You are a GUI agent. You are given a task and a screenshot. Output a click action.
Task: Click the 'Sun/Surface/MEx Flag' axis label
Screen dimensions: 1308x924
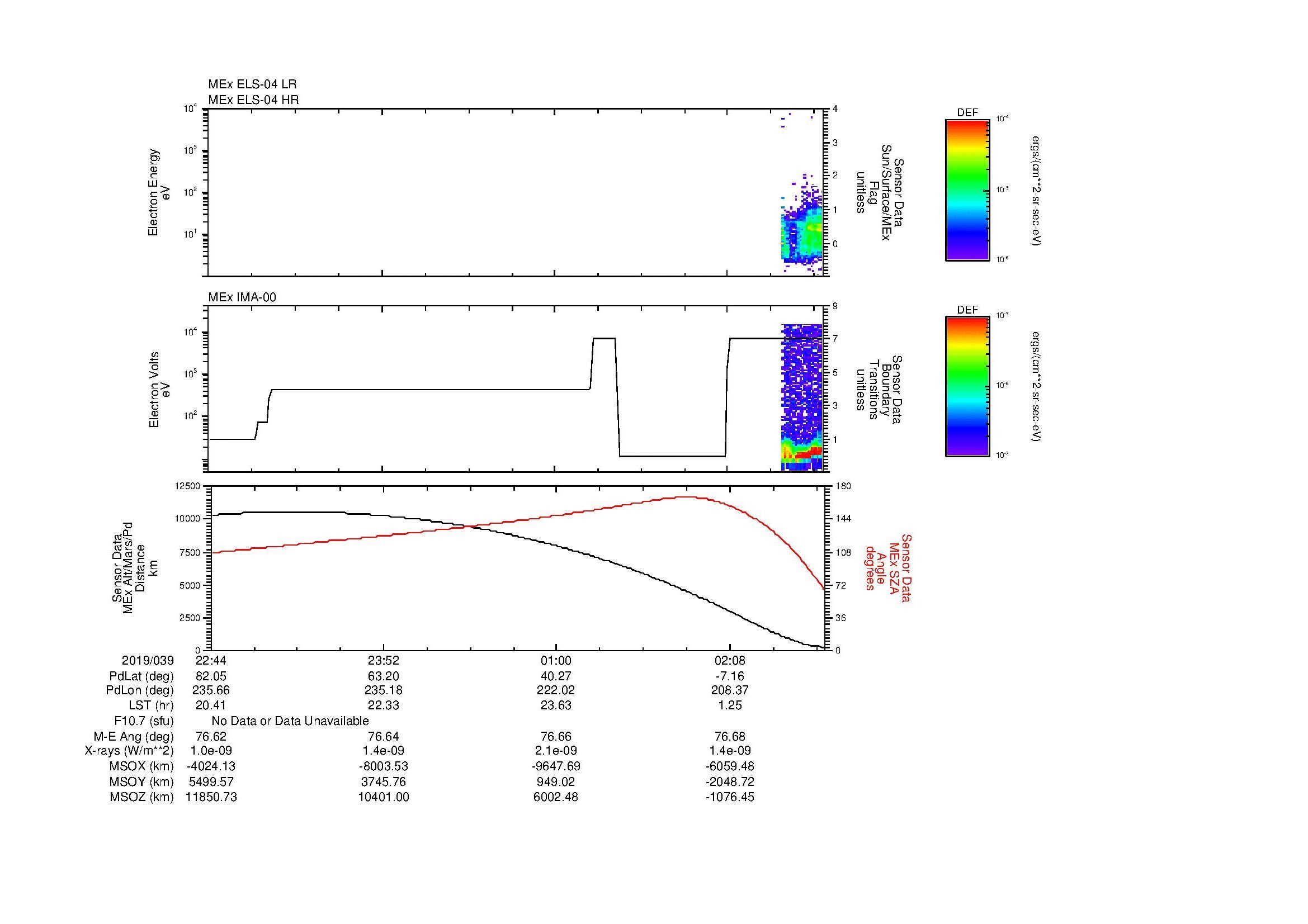(x=880, y=192)
